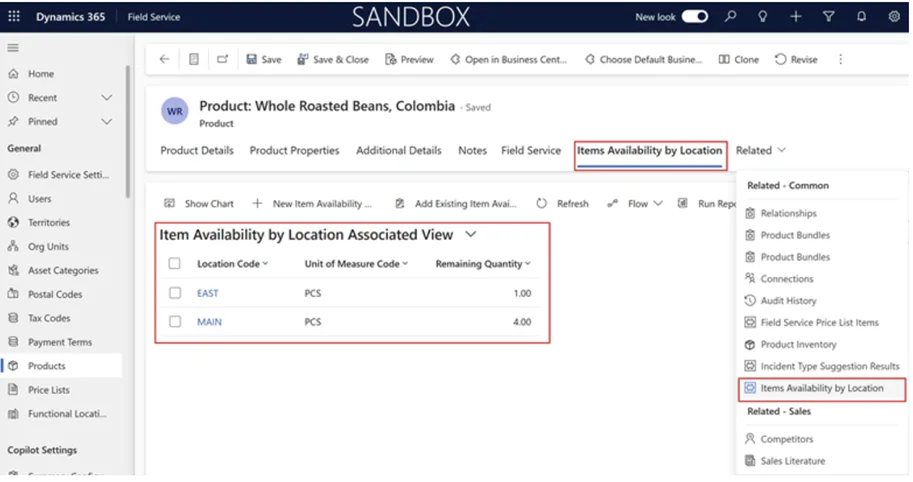Switch to Field Service tab
The height and width of the screenshot is (482, 913).
coord(531,150)
